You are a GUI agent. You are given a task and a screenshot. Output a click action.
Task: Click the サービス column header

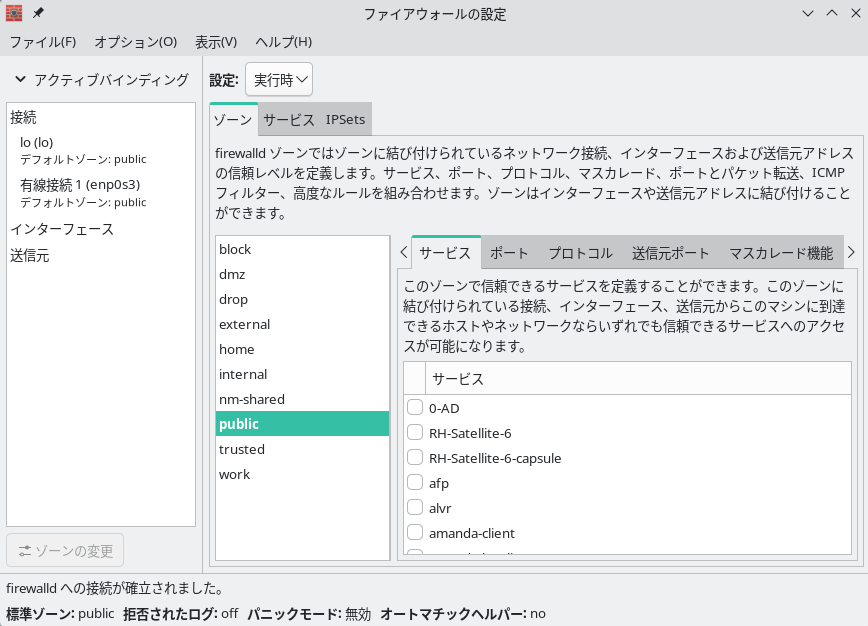coord(457,379)
